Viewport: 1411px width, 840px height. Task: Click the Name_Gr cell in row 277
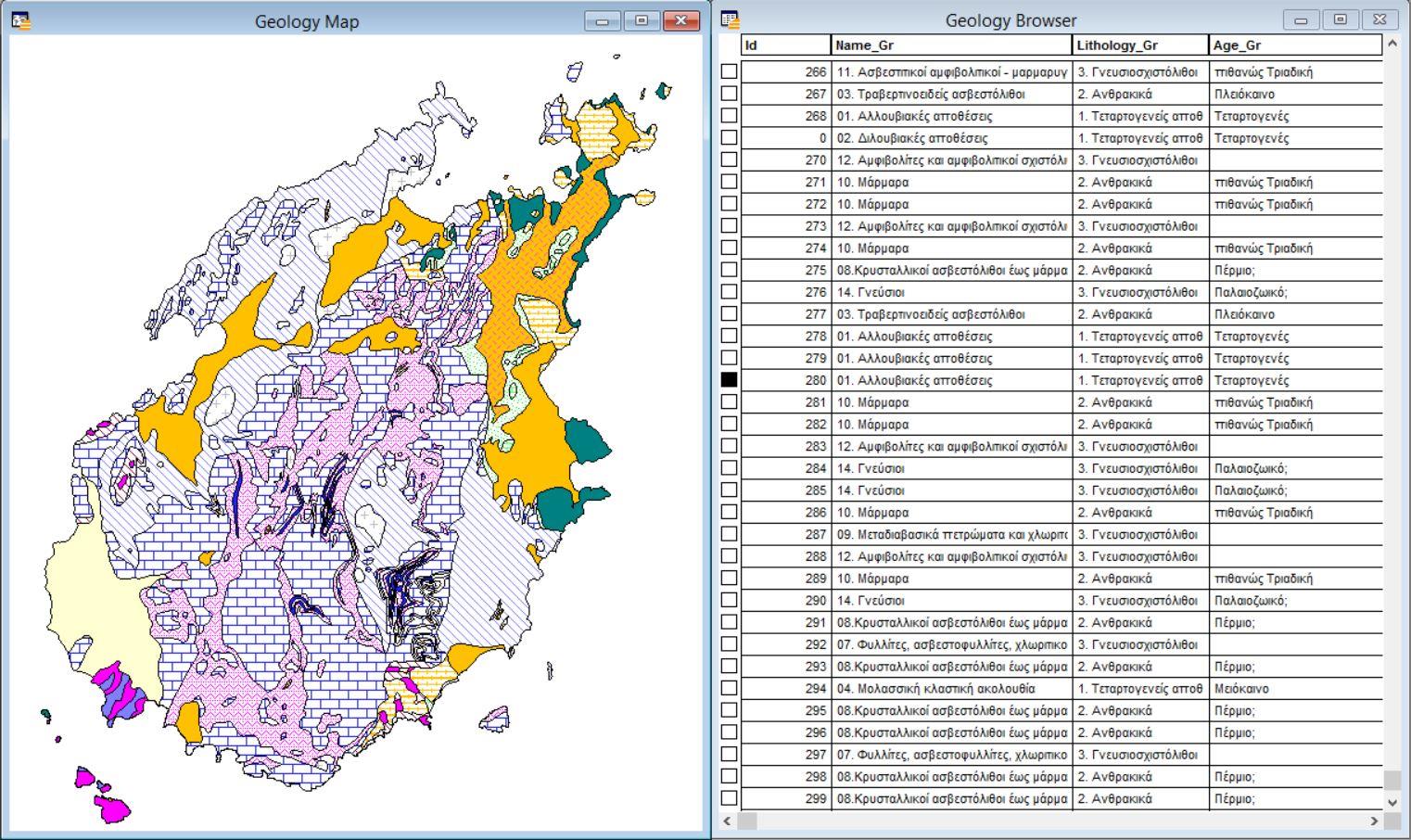click(x=951, y=314)
